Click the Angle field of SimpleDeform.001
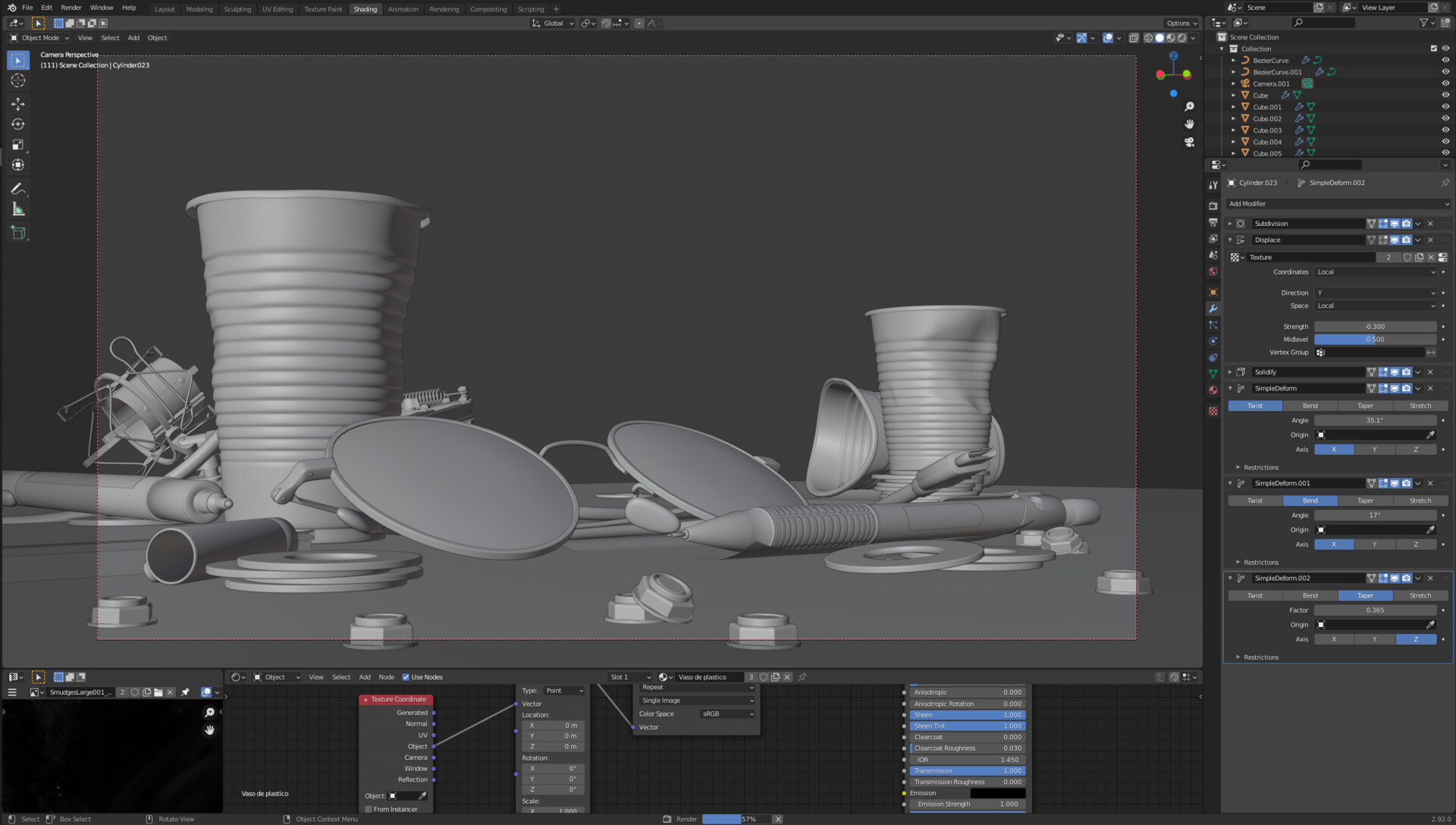The width and height of the screenshot is (1456, 825). 1376,515
